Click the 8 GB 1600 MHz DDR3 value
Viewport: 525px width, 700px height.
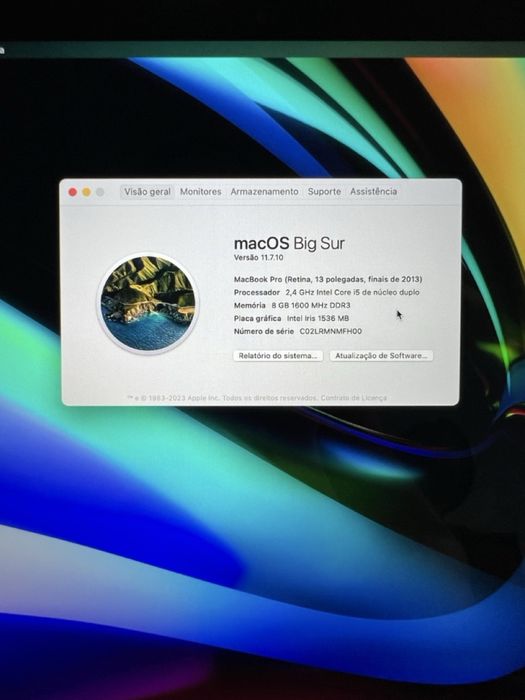point(311,305)
